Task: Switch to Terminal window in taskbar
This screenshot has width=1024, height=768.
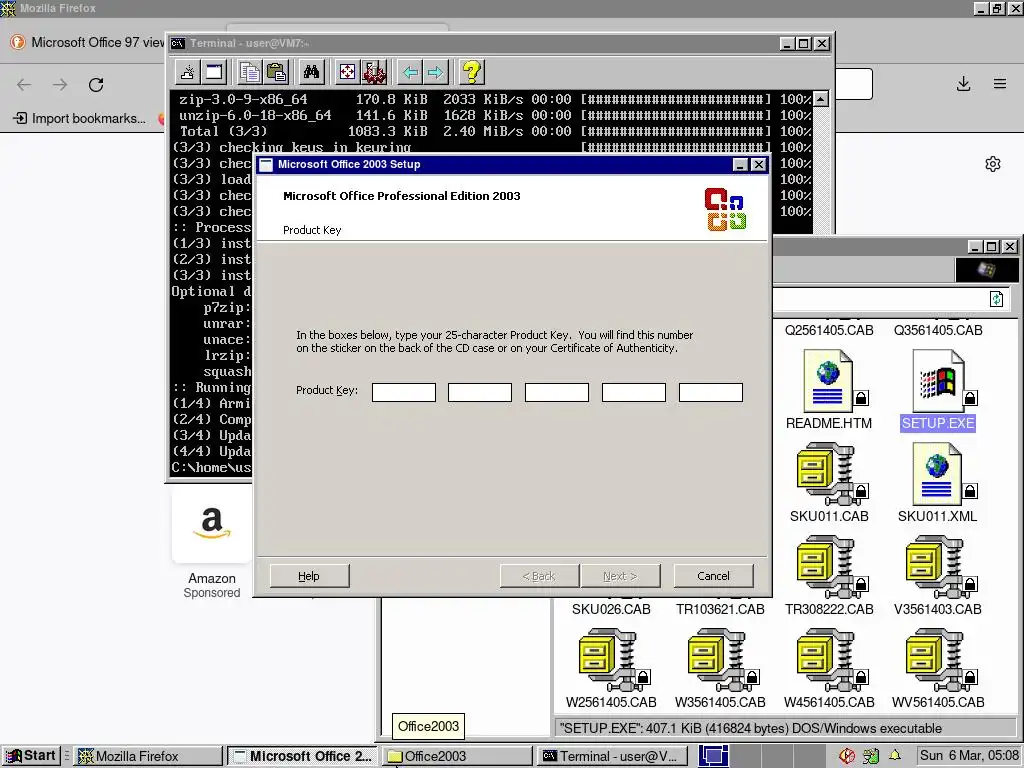Action: (x=613, y=756)
